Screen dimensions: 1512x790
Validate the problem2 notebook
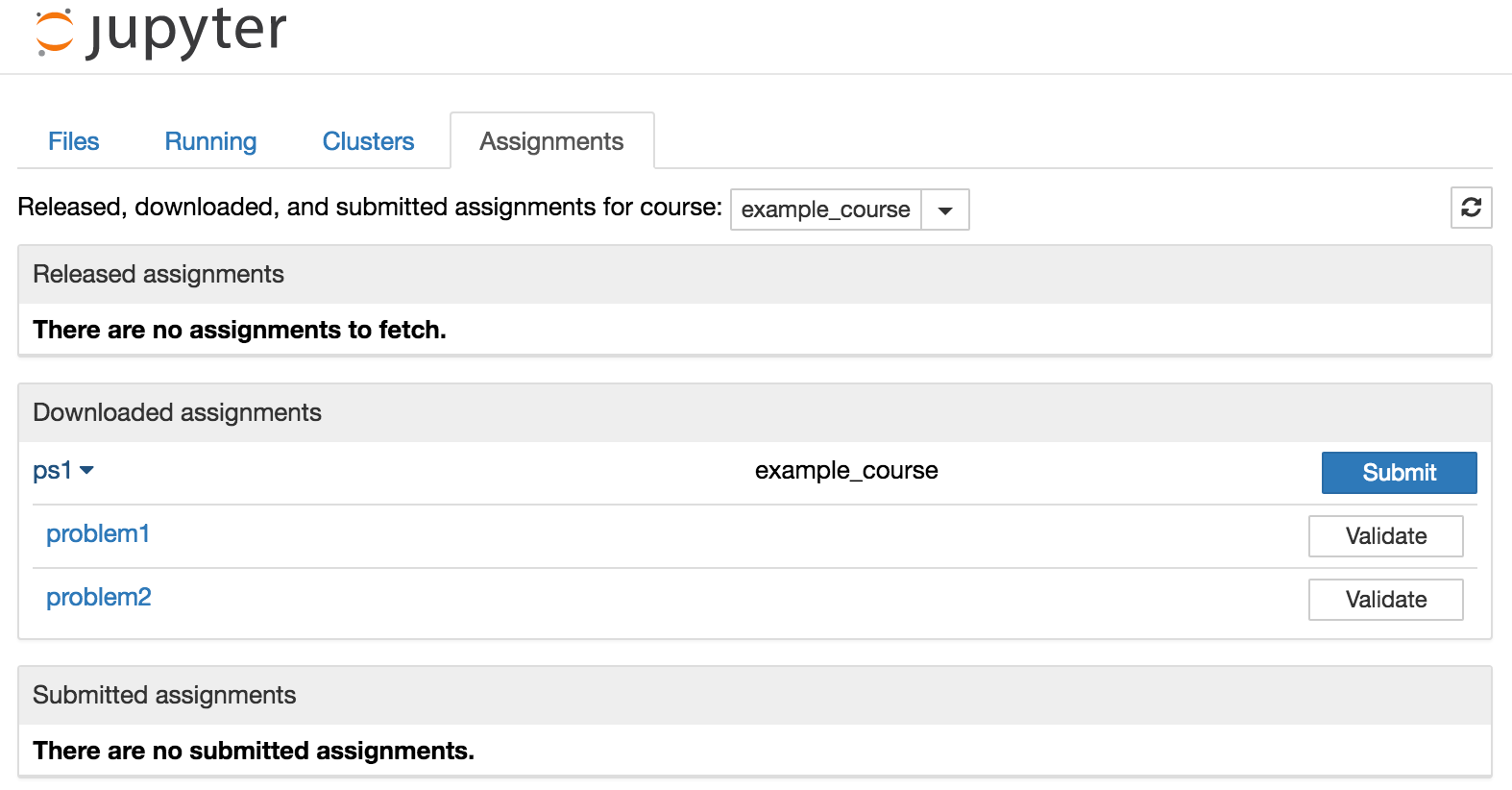coord(1385,600)
